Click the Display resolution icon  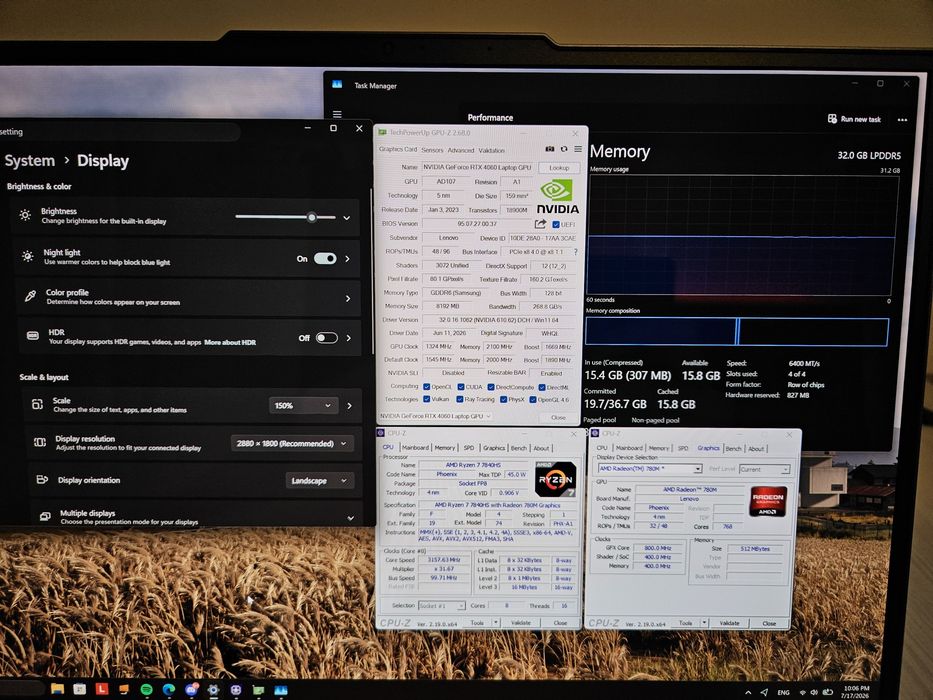(x=40, y=442)
